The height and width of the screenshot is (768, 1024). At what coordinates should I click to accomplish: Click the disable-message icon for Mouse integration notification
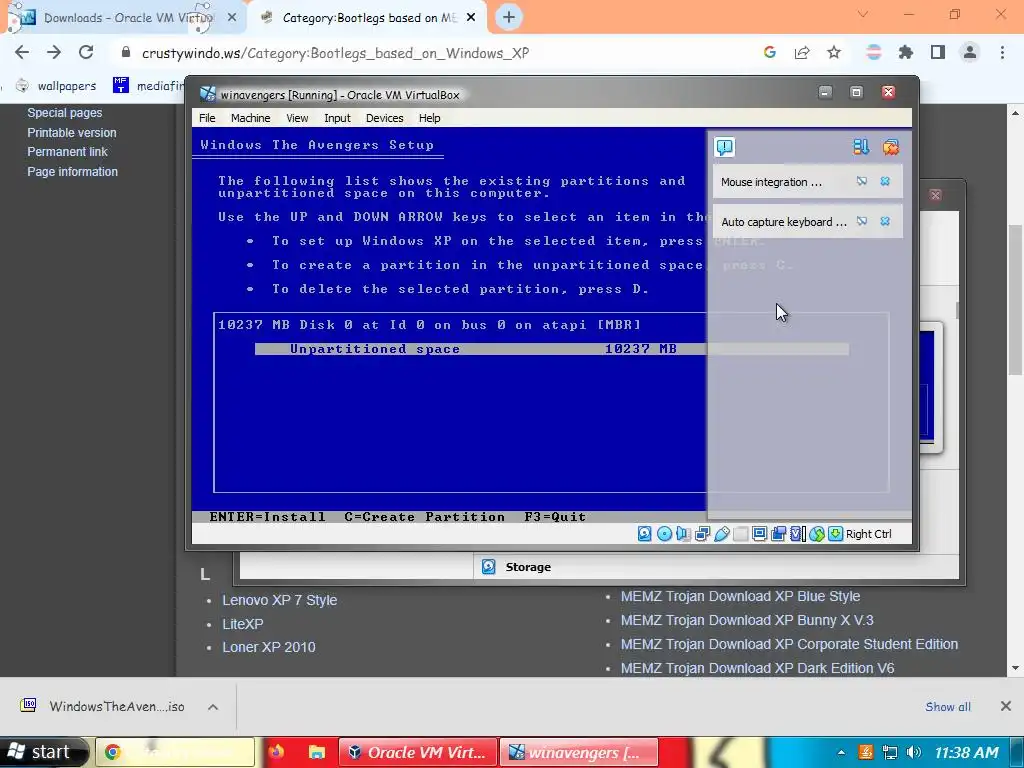[862, 181]
